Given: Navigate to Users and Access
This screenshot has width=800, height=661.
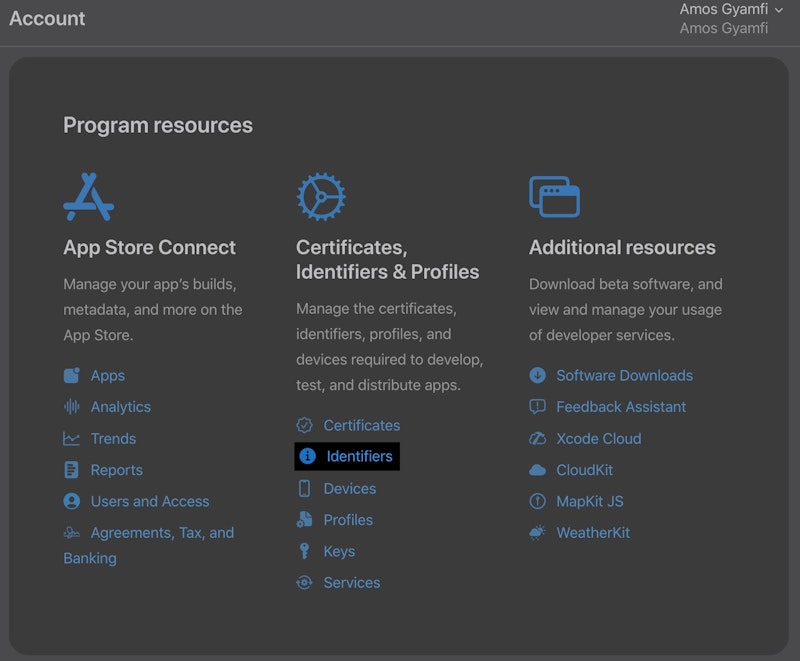Looking at the screenshot, I should point(150,502).
